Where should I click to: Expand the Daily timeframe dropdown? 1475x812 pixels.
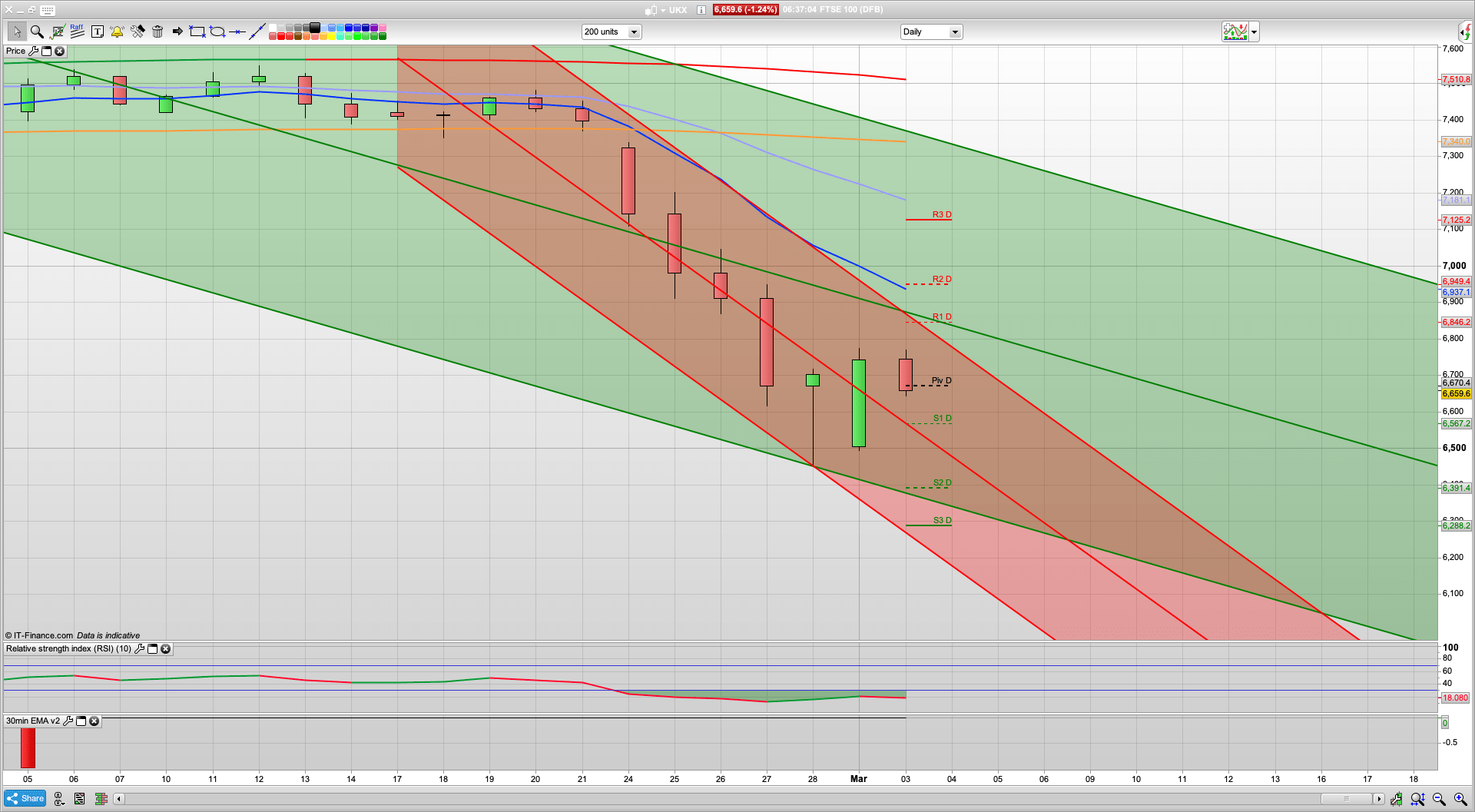[955, 32]
